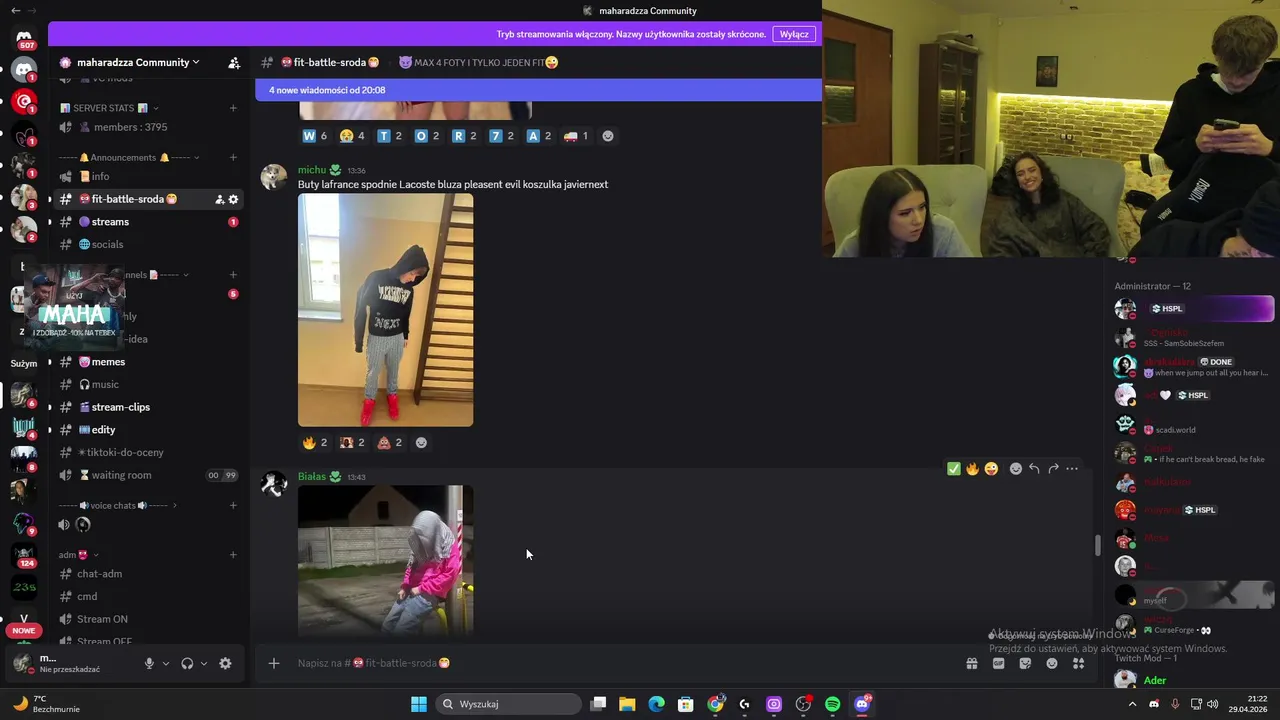This screenshot has height=720, width=1280.
Task: Open streams channel
Action: (x=148, y=222)
